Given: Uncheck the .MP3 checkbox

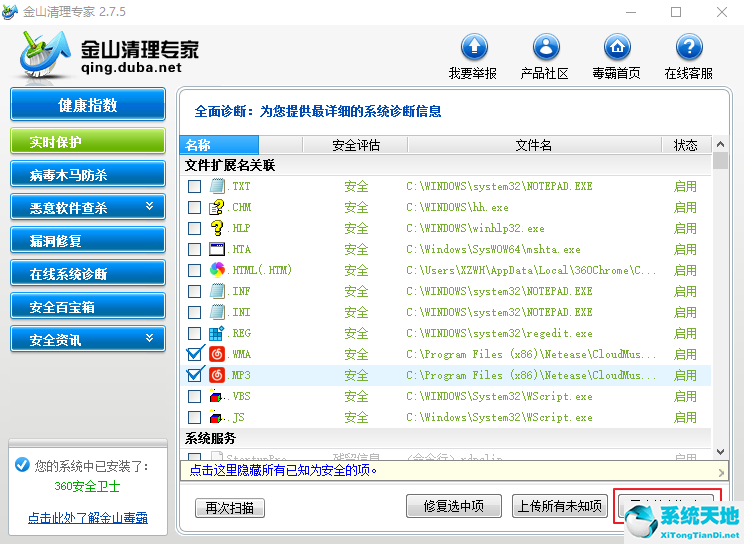Looking at the screenshot, I should [x=194, y=375].
